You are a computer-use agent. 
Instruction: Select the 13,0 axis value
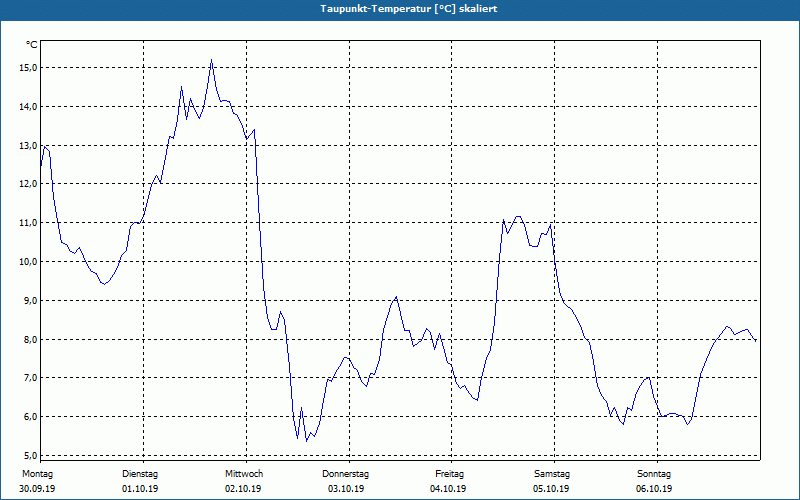(29, 145)
